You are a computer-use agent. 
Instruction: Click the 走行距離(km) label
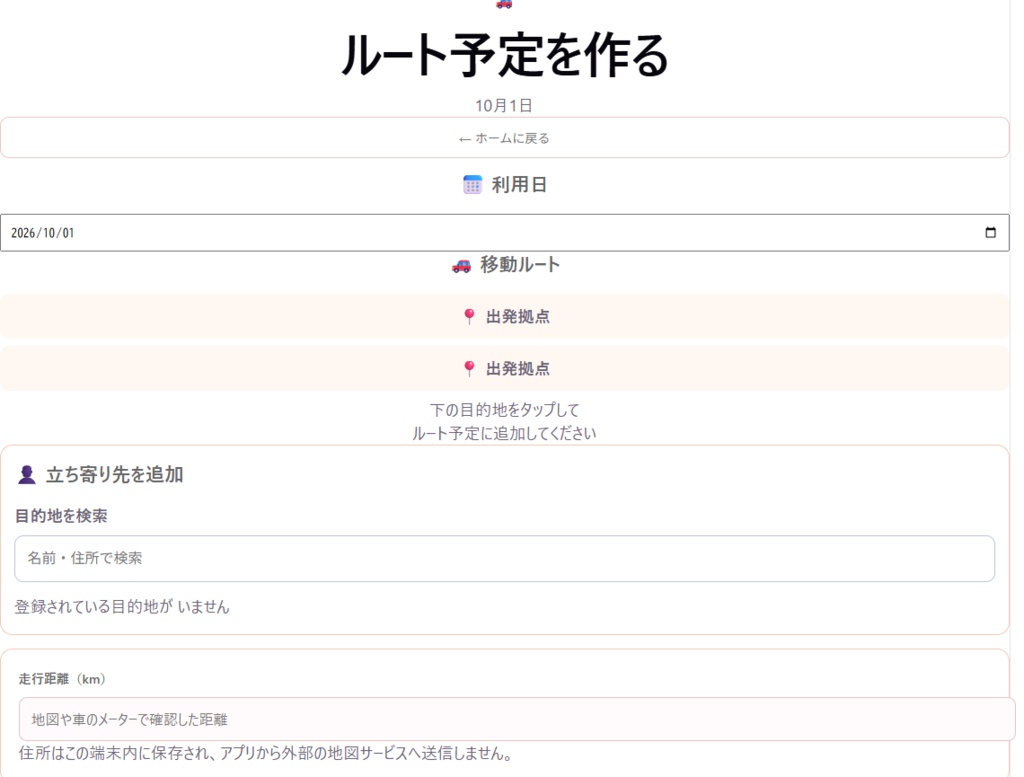(x=62, y=679)
